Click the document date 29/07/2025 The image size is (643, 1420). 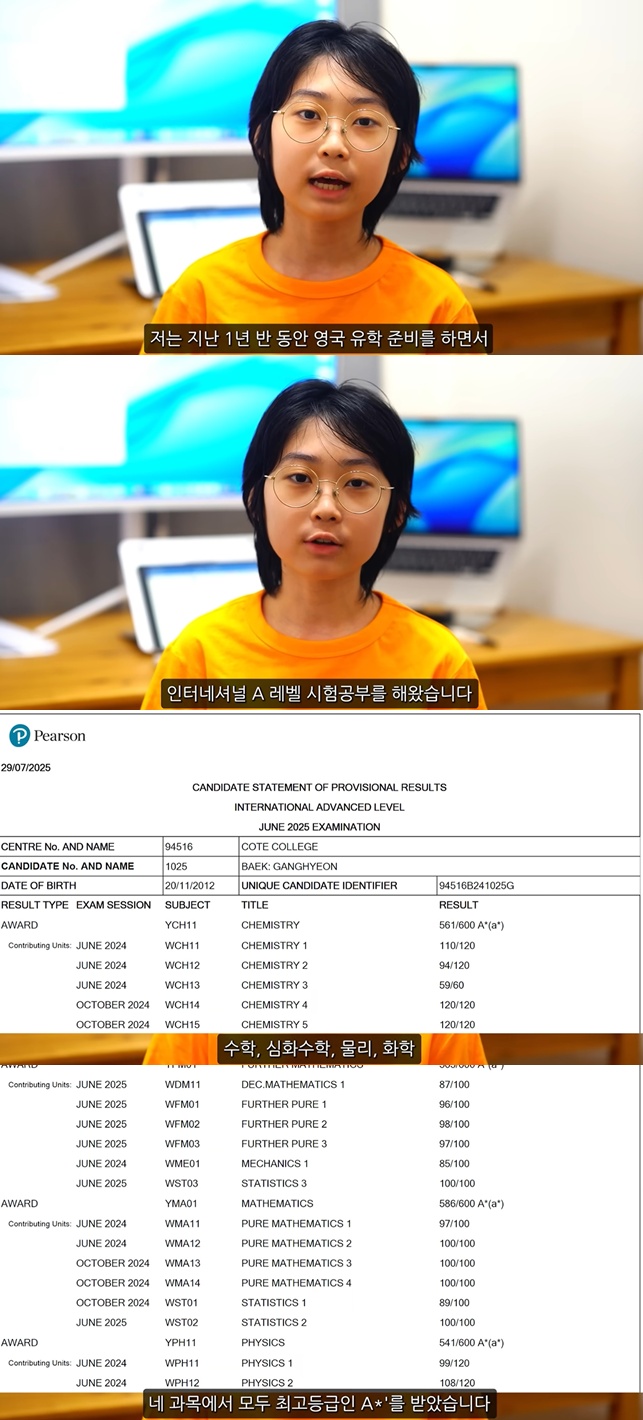point(26,768)
